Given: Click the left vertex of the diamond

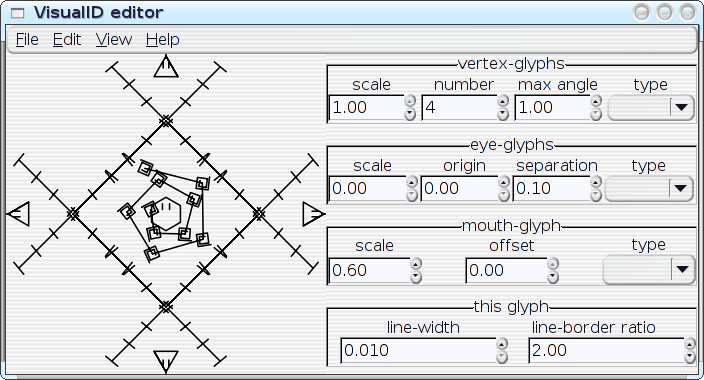Looking at the screenshot, I should (73, 214).
